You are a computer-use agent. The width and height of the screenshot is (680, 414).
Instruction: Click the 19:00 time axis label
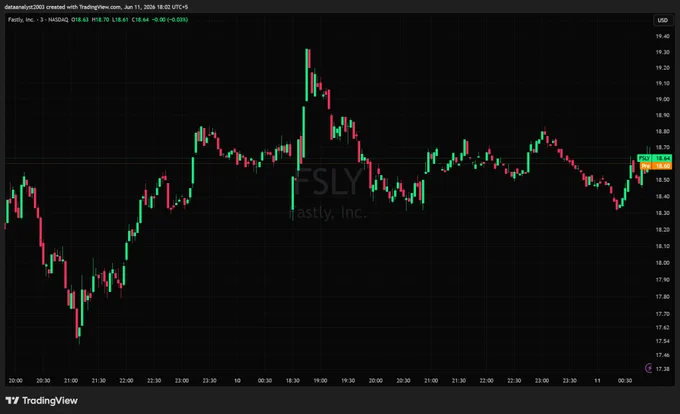pyautogui.click(x=320, y=381)
